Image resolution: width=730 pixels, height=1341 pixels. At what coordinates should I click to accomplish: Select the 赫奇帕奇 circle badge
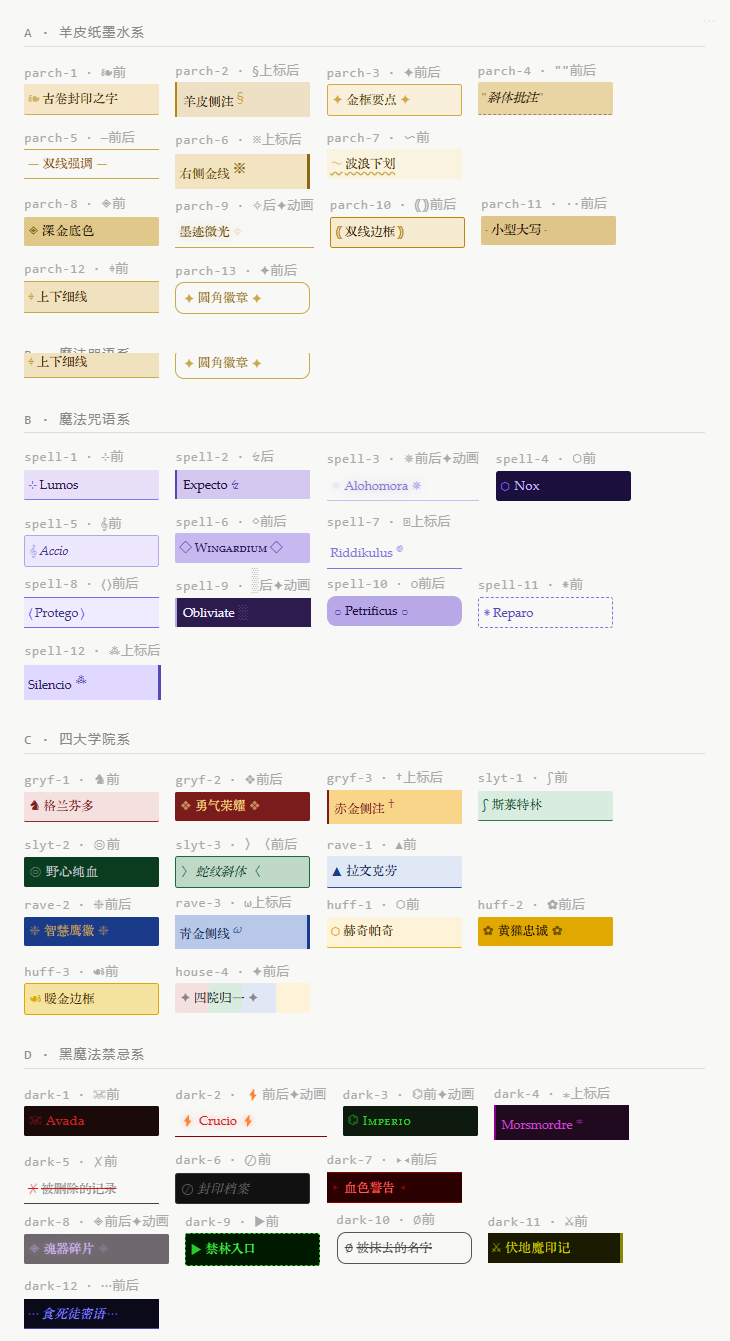click(x=394, y=931)
